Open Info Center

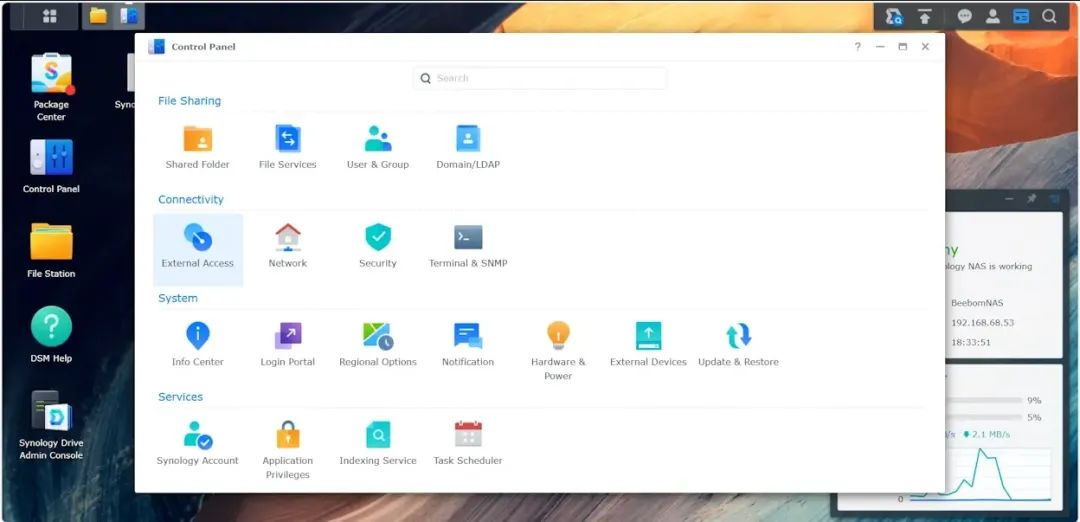coord(198,344)
